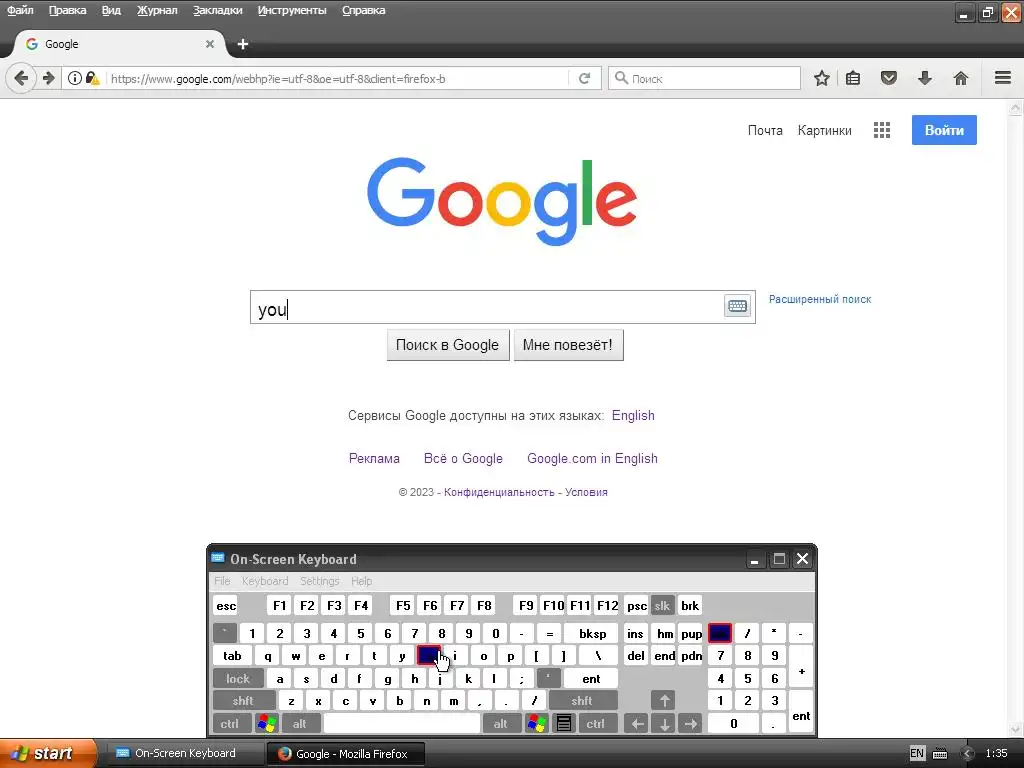This screenshot has width=1024, height=768.
Task: Open Расширенный поиск link
Action: coord(820,299)
